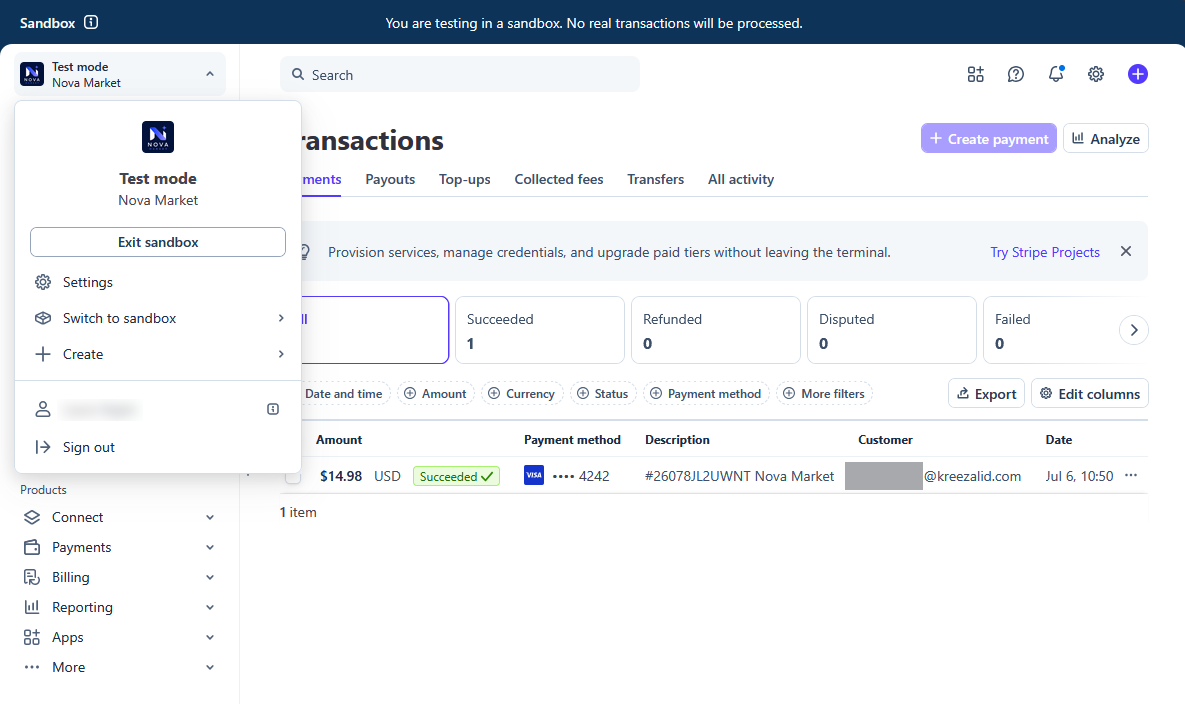
Task: Dismiss the Stripe Projects banner
Action: coord(1125,252)
